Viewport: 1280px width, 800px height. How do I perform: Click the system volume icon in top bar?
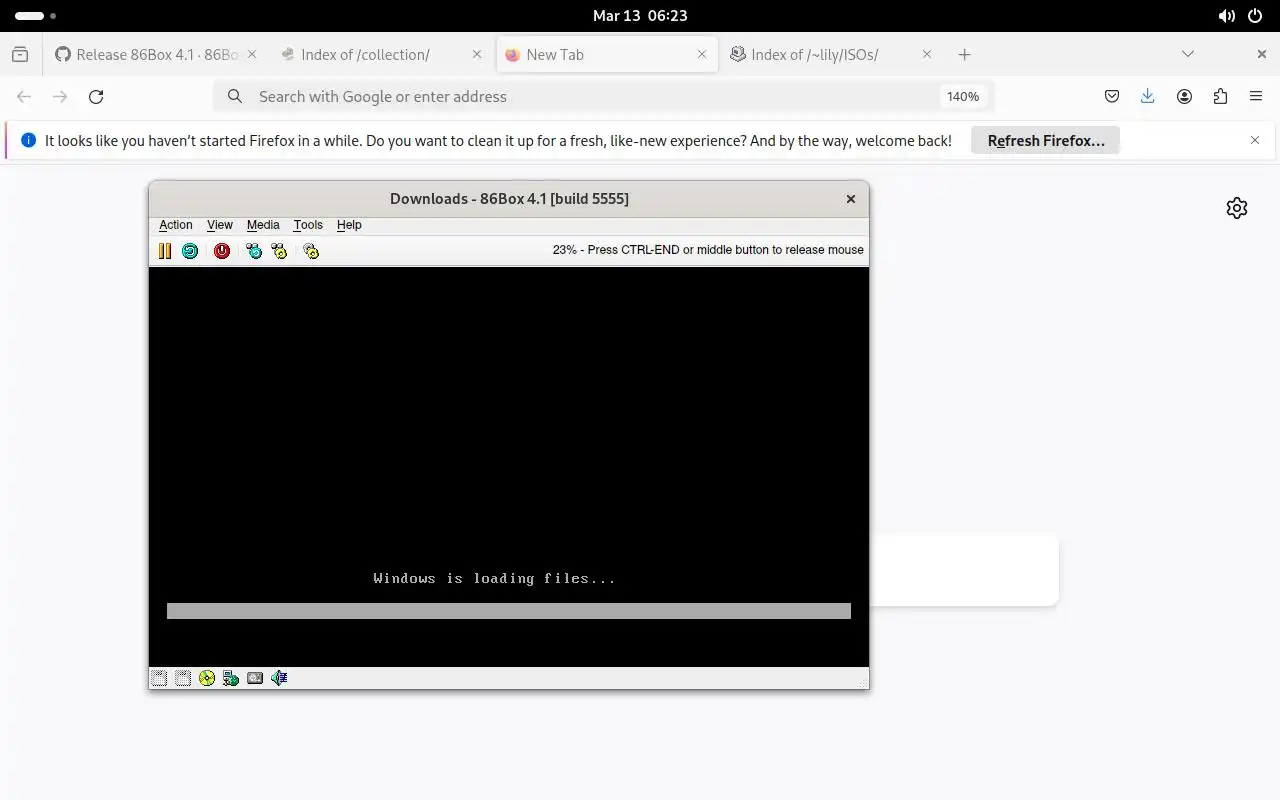(1227, 16)
